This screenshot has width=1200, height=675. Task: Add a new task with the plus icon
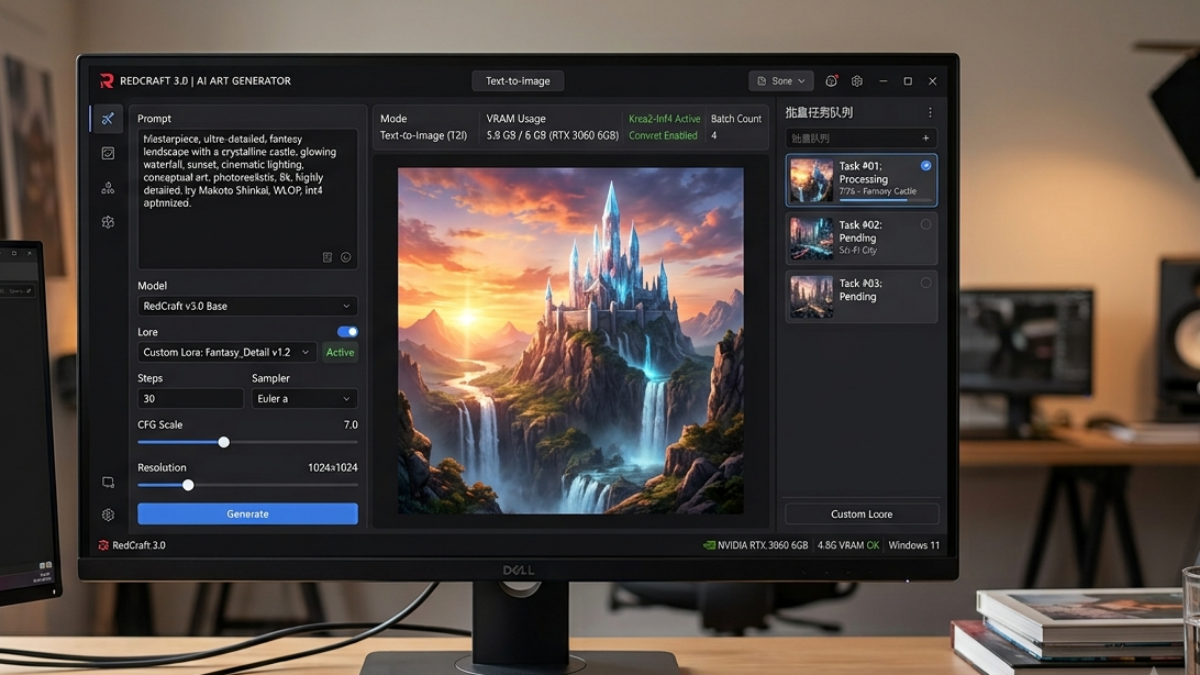(926, 138)
